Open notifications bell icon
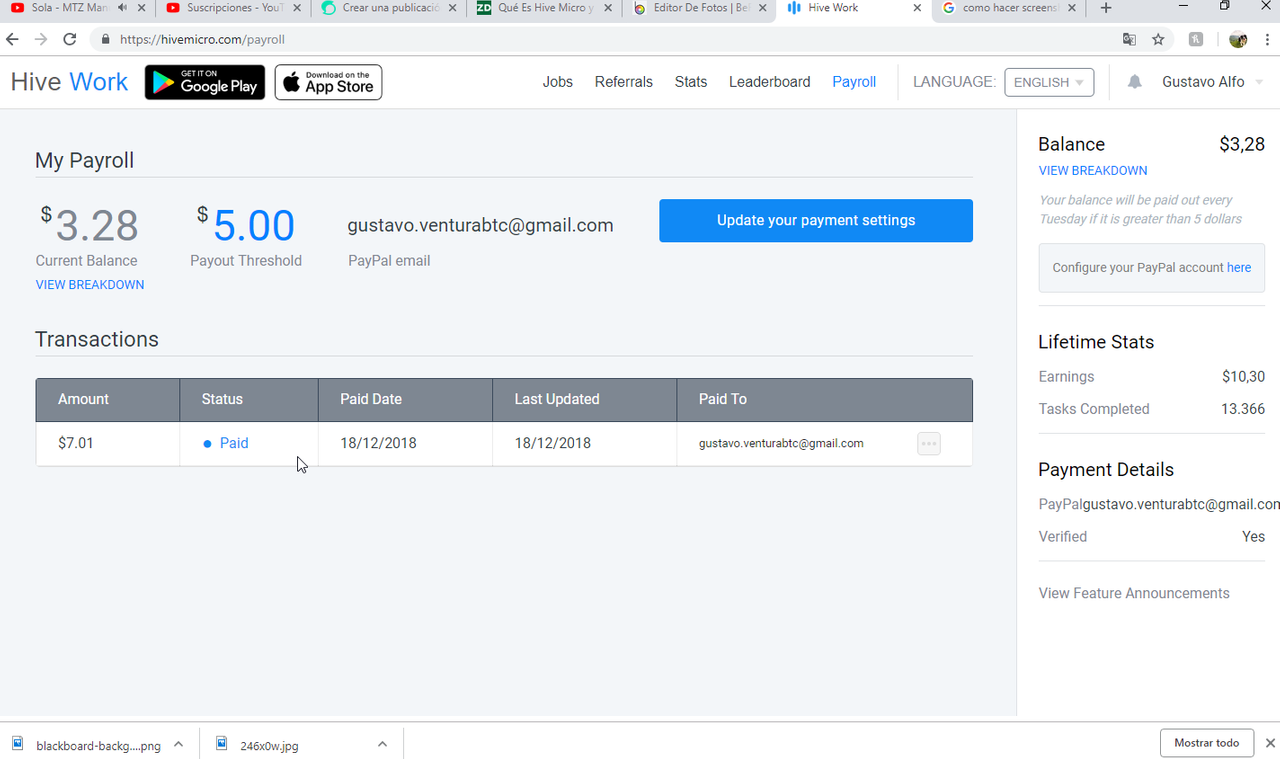Viewport: 1280px width, 759px height. click(x=1135, y=82)
